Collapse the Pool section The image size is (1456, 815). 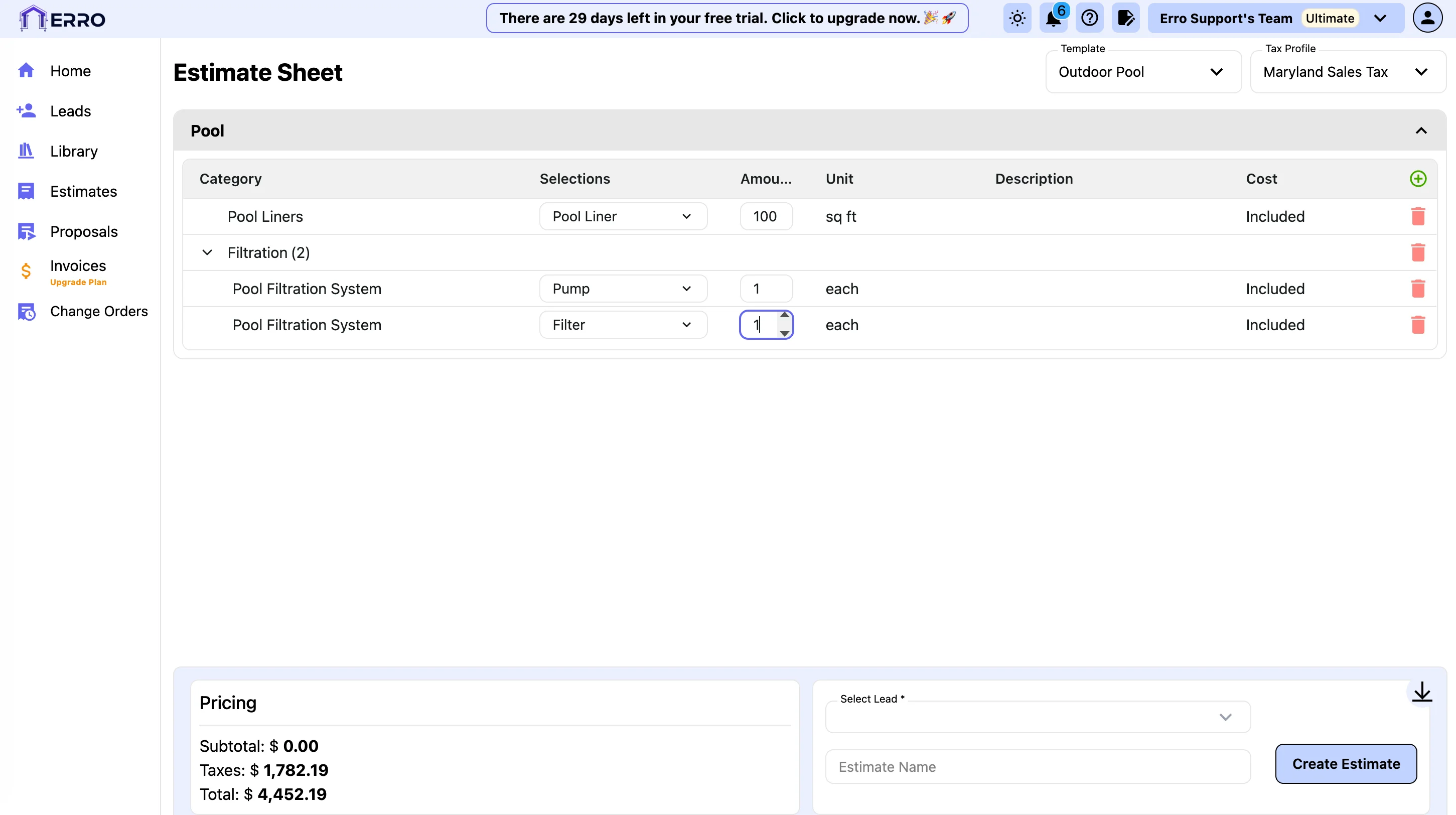coord(1421,130)
